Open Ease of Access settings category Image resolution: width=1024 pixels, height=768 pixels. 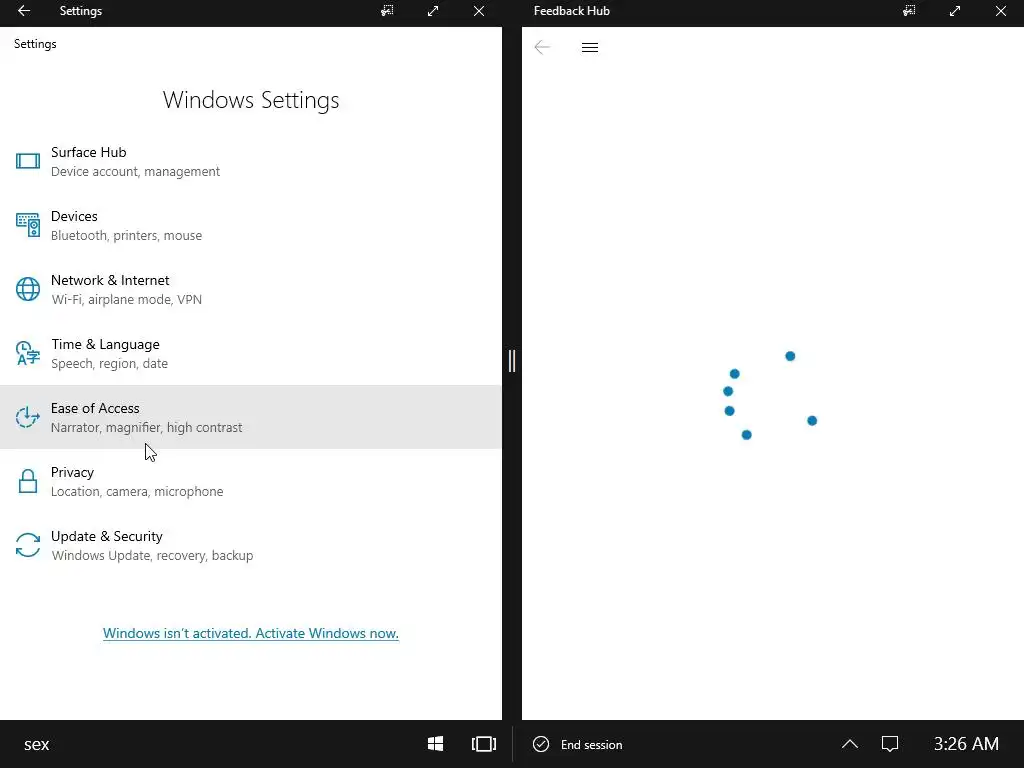point(251,417)
